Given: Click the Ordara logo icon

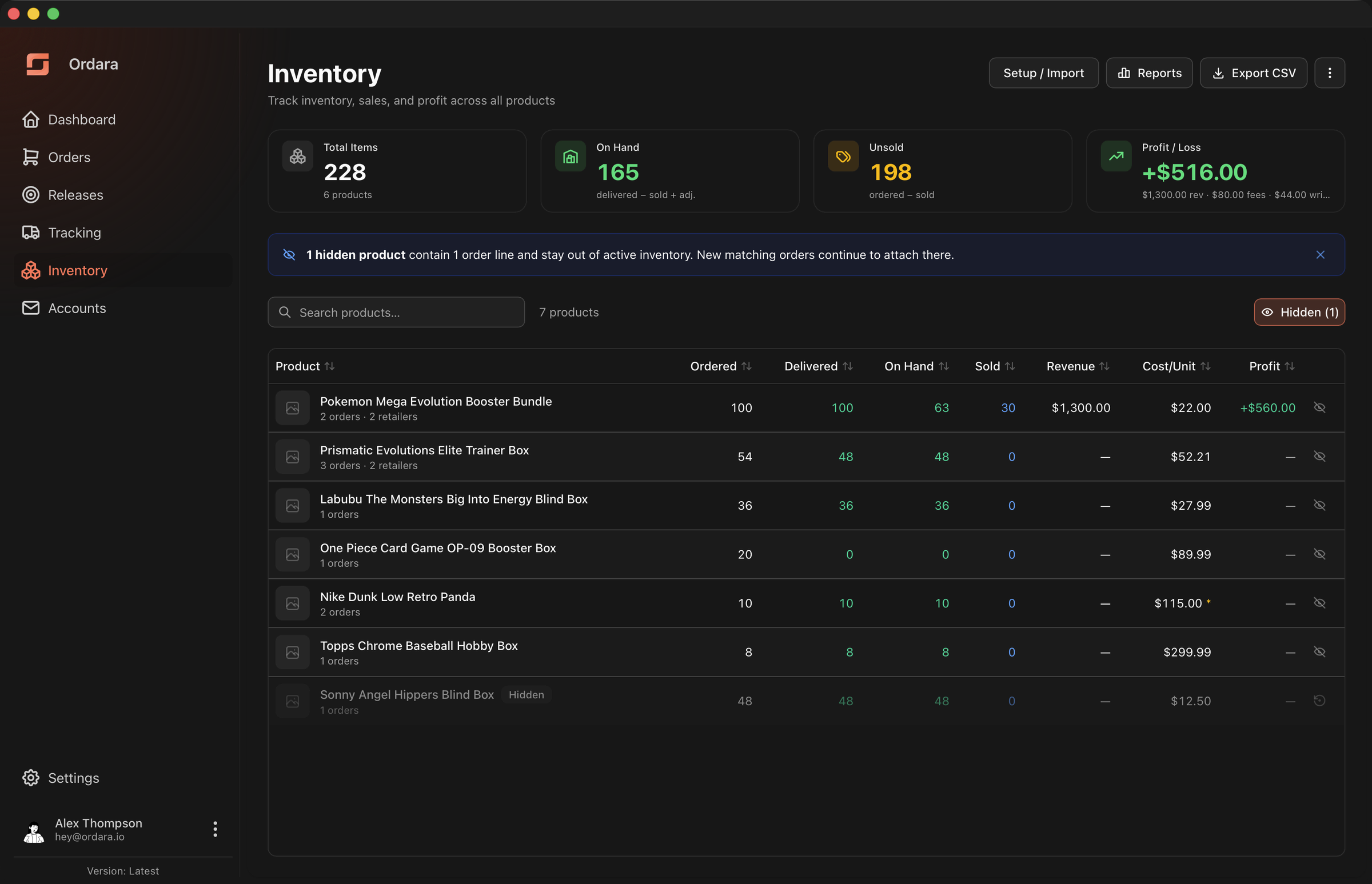Looking at the screenshot, I should [x=38, y=64].
